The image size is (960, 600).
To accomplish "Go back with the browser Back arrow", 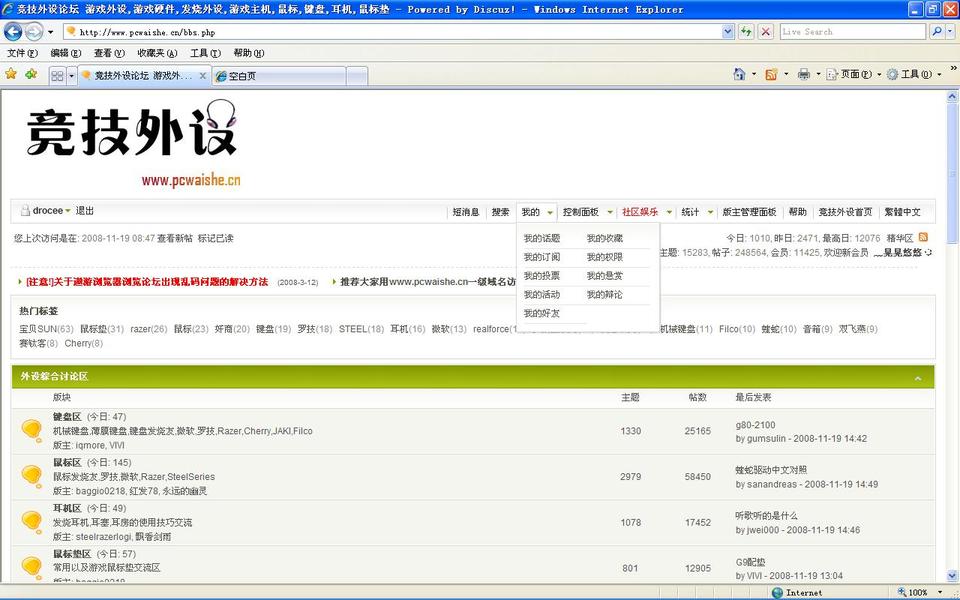I will tap(13, 31).
